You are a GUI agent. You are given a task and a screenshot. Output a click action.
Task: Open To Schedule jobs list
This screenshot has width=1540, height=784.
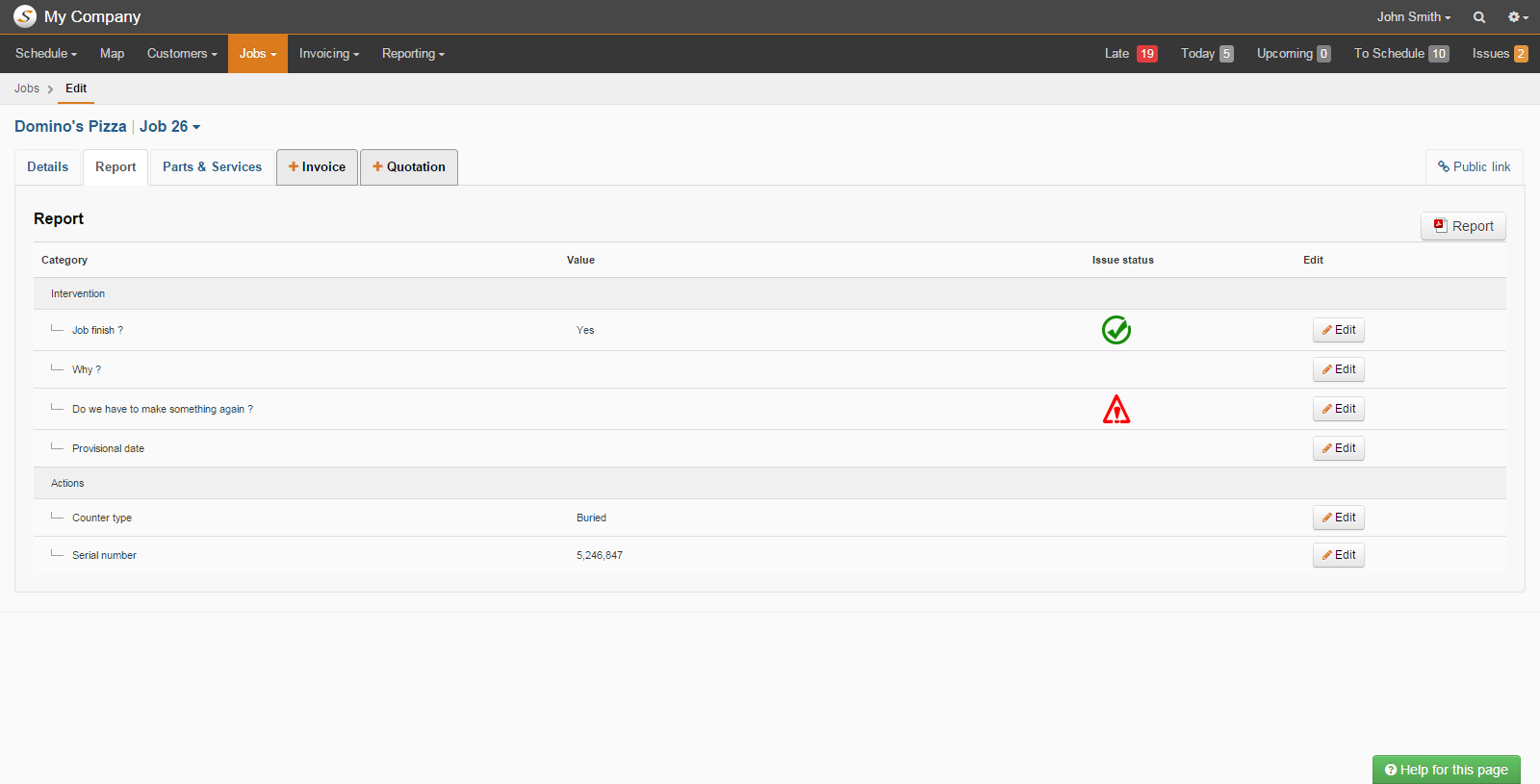[x=1401, y=54]
